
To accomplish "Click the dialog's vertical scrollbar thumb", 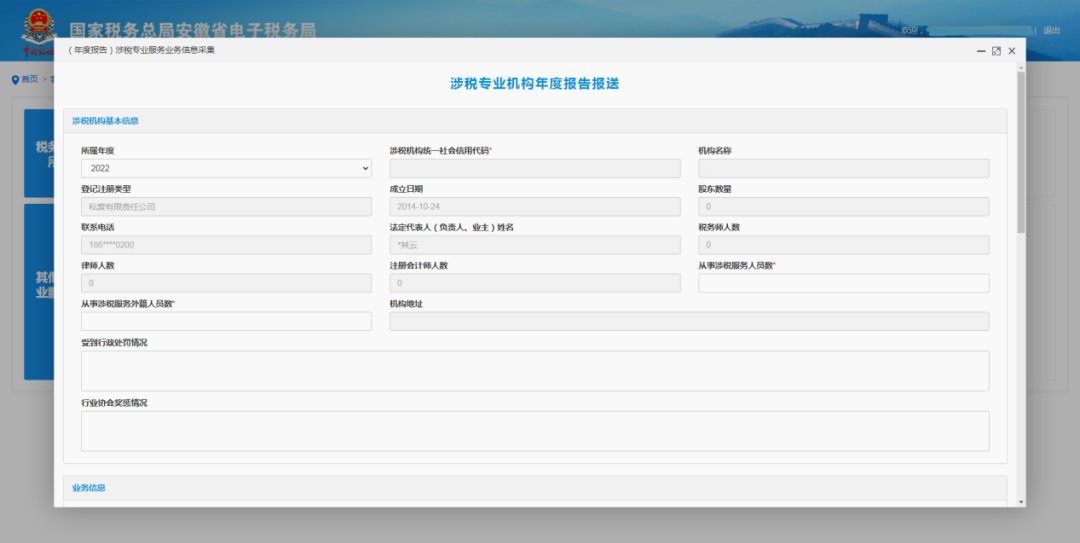I will coord(1020,150).
